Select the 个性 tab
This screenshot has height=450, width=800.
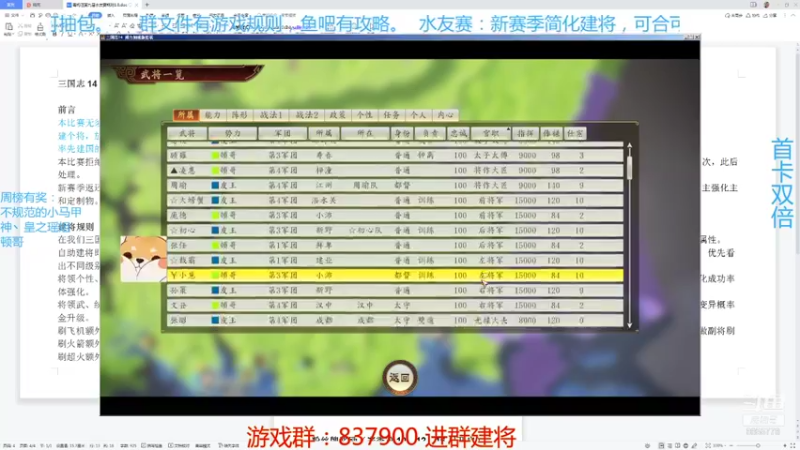click(364, 115)
